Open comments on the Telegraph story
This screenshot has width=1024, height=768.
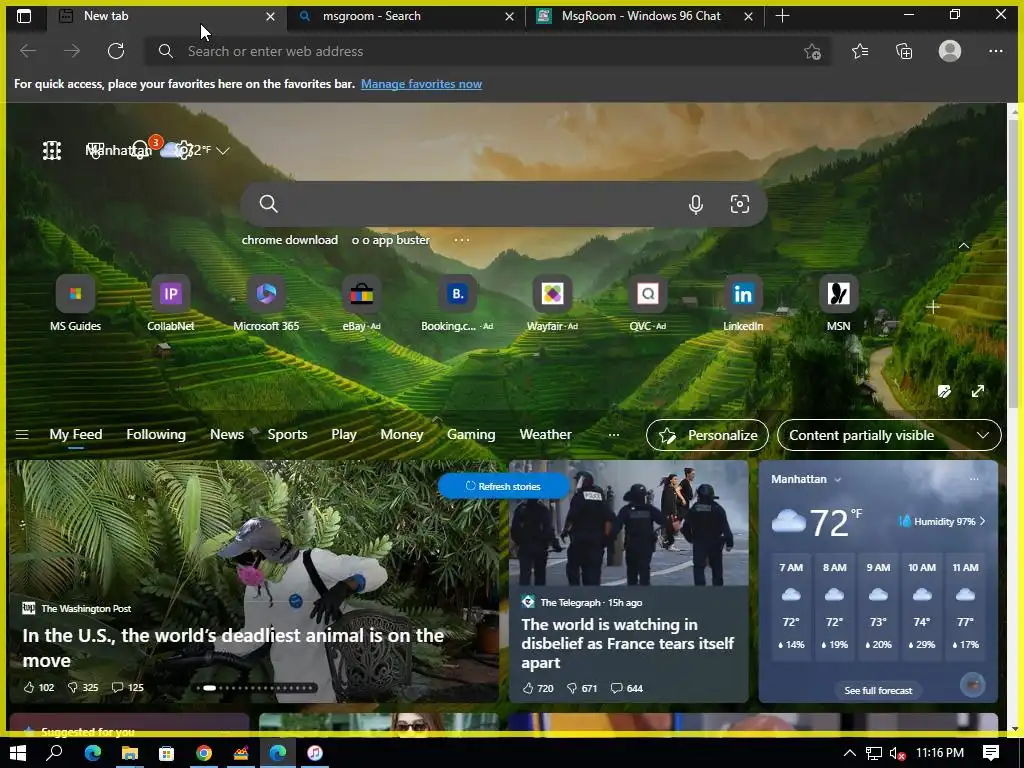click(626, 688)
